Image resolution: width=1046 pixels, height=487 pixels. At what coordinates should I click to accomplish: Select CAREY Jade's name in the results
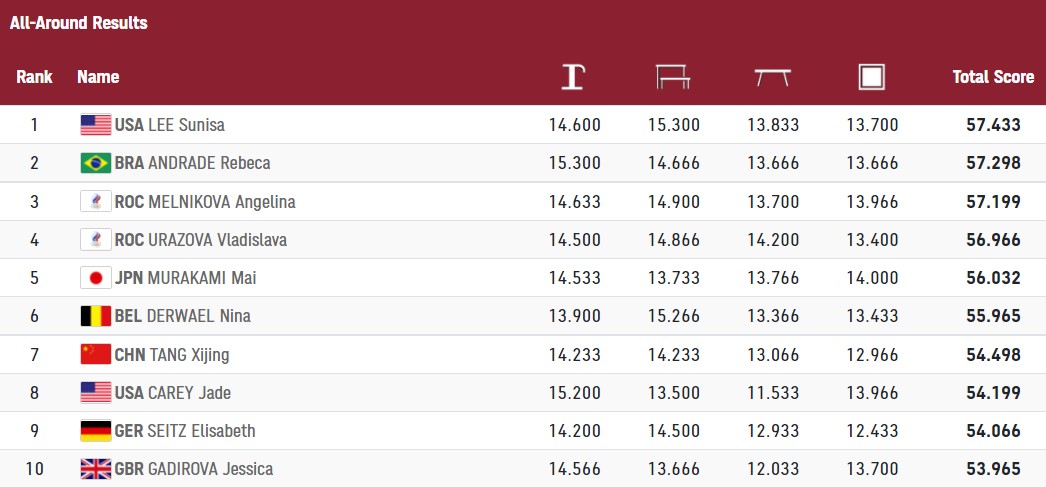coord(189,393)
